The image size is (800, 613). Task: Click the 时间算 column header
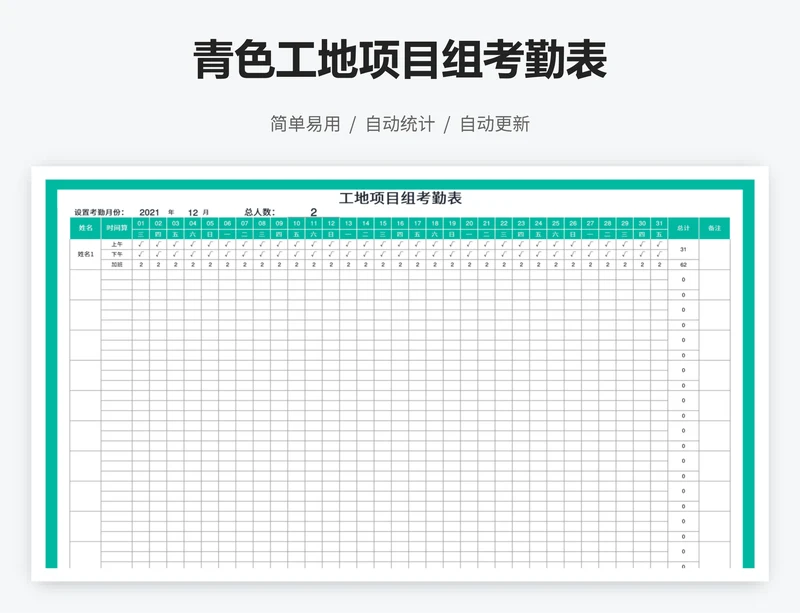(117, 228)
